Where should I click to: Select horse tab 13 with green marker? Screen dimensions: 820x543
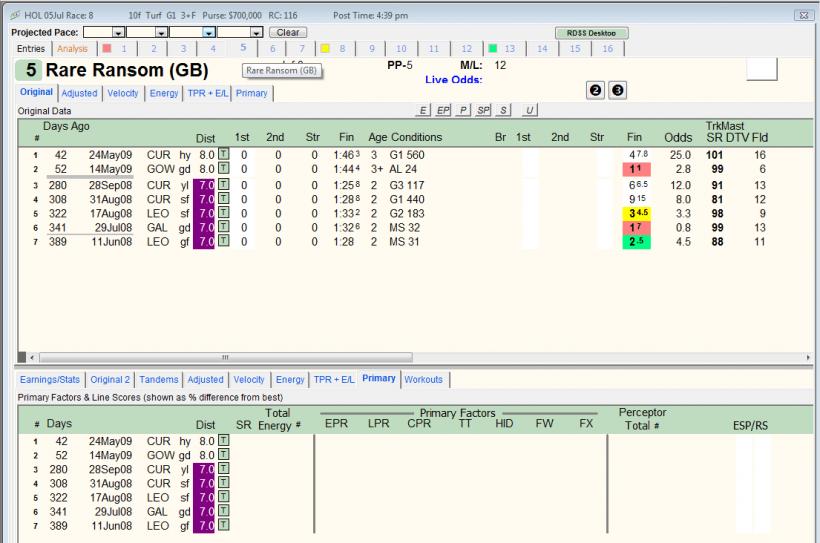point(502,49)
